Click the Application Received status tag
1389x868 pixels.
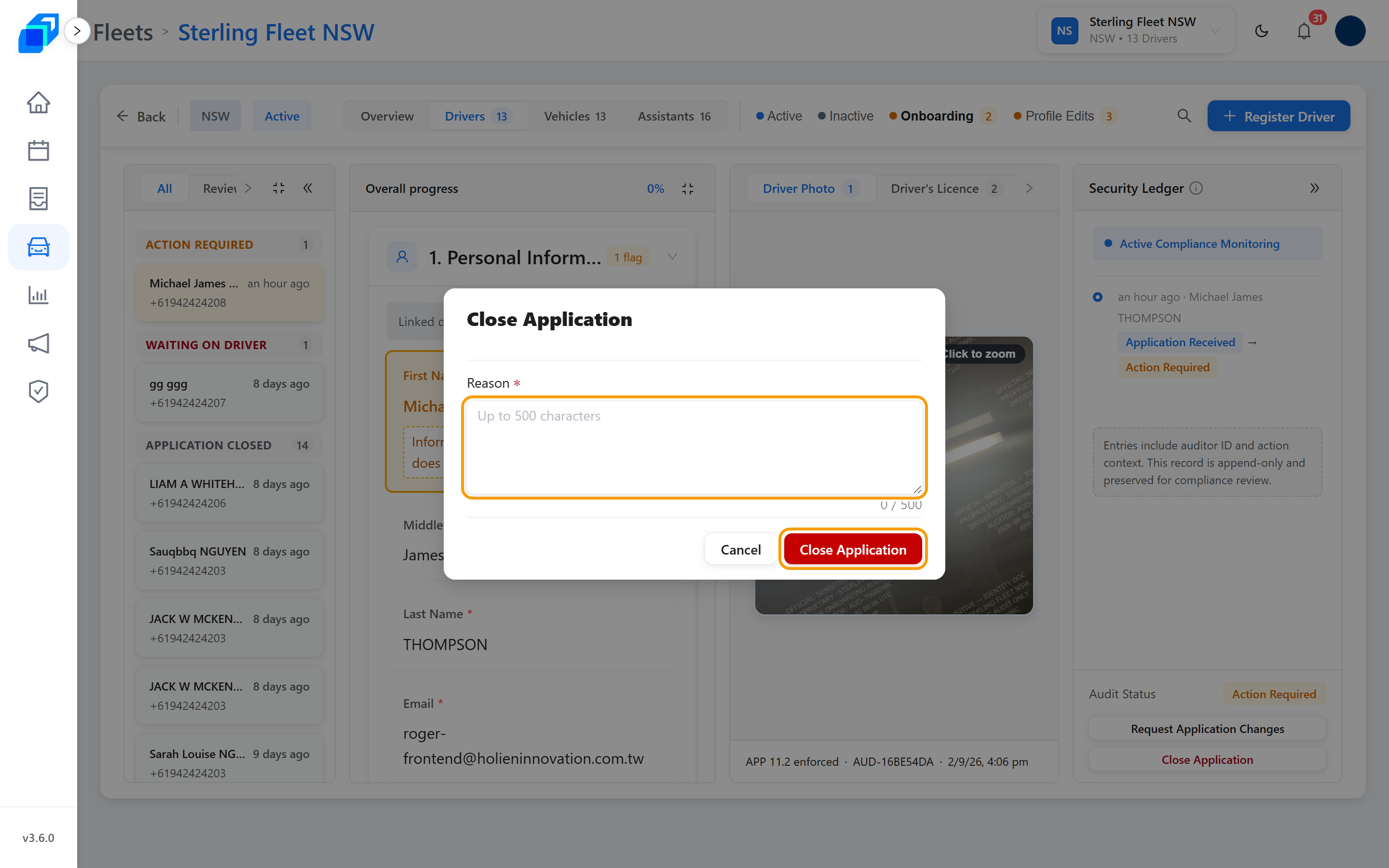click(x=1180, y=342)
